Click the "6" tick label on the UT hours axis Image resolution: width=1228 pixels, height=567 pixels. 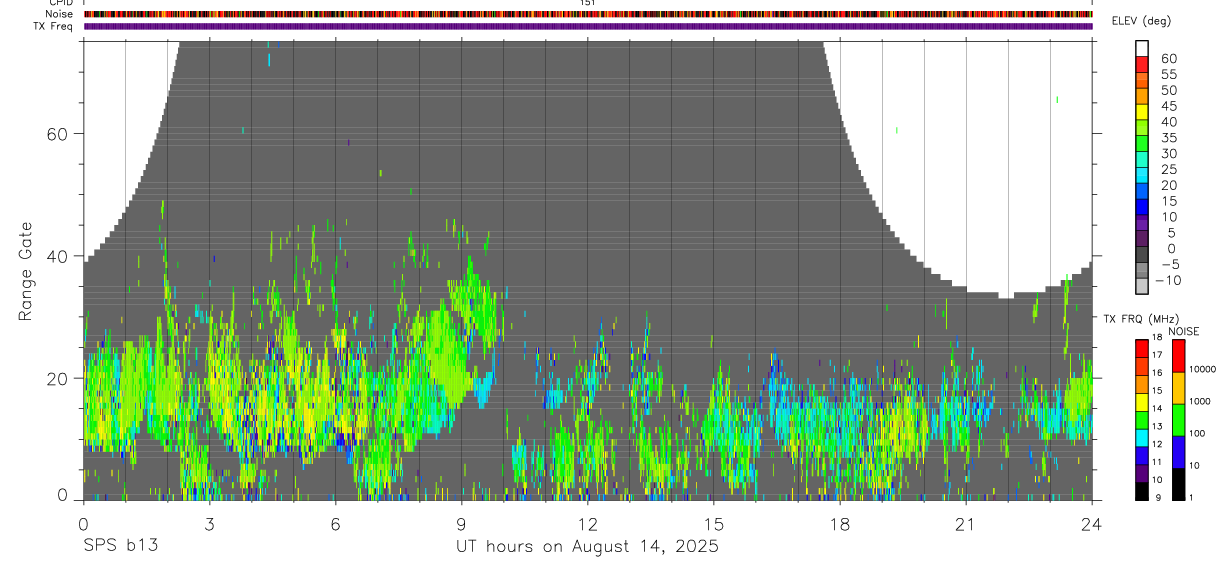pos(335,523)
